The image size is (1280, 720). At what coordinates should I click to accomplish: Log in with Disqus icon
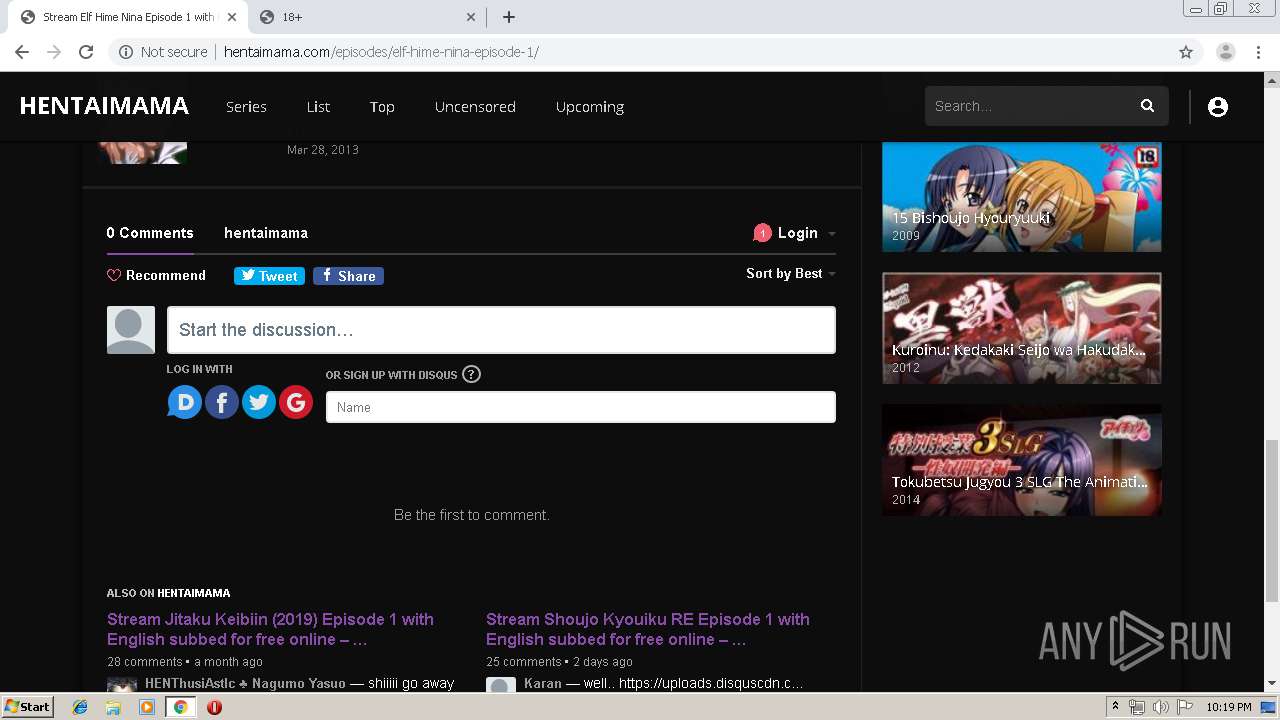[x=184, y=403]
